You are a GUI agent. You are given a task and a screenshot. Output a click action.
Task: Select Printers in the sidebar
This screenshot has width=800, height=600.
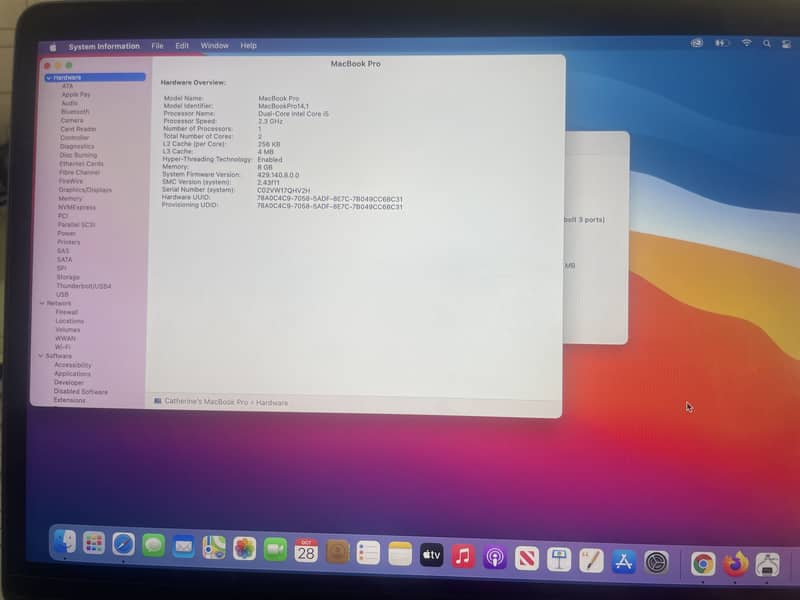tap(68, 242)
